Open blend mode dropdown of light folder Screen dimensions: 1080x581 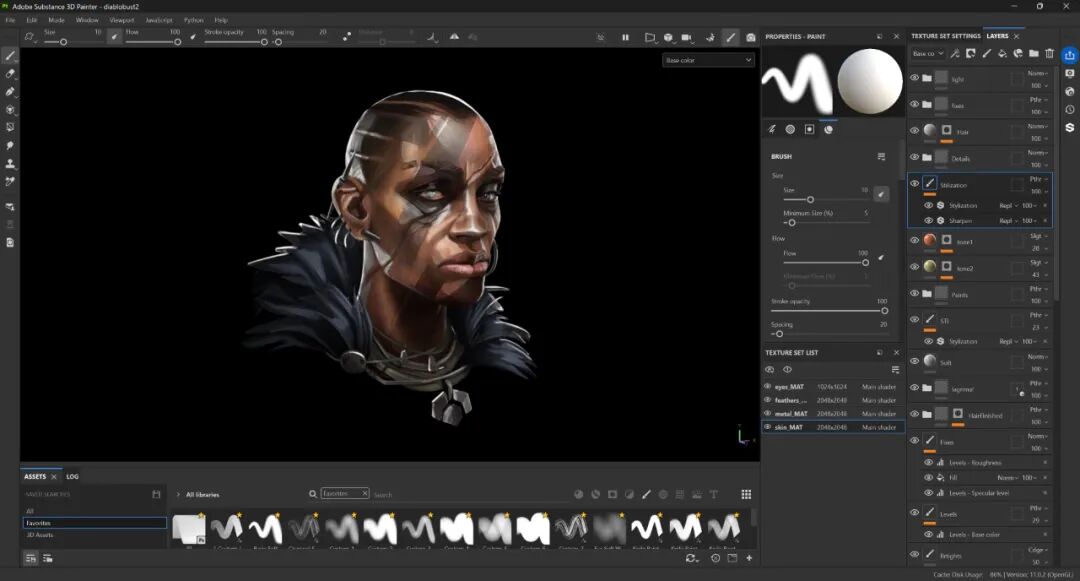(1038, 73)
